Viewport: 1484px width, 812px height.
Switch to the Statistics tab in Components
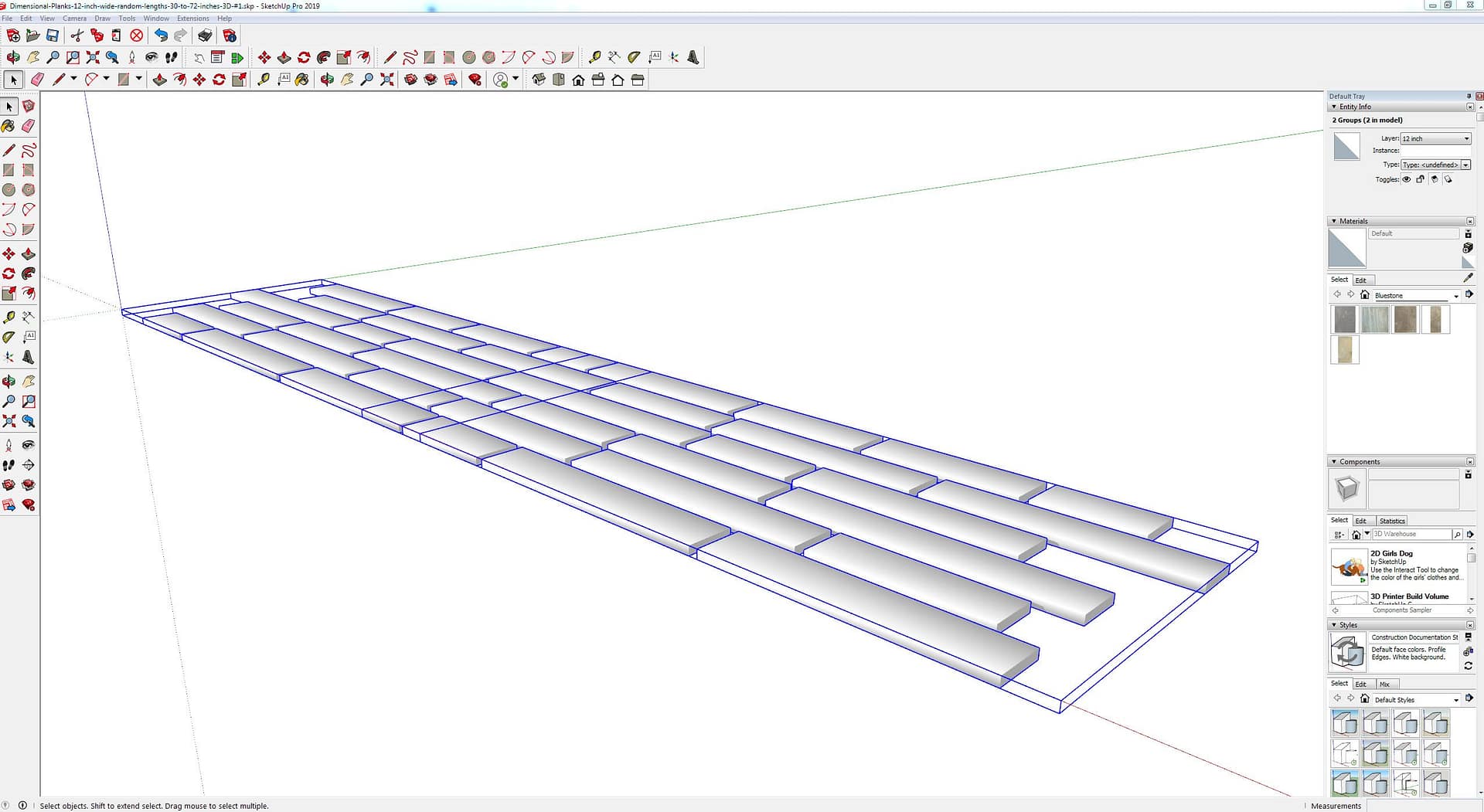(x=1391, y=521)
